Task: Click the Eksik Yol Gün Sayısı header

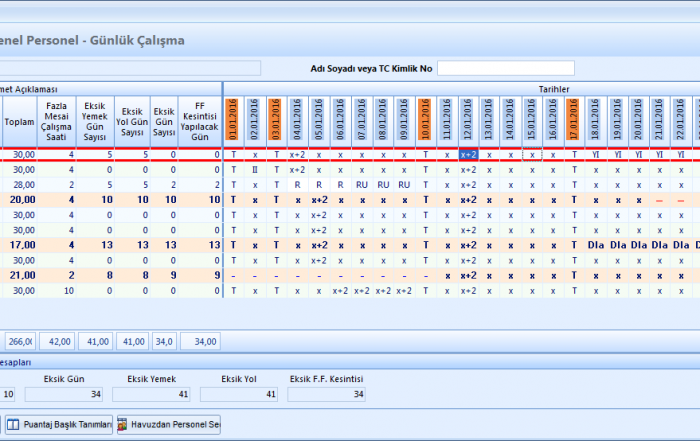Action: tap(131, 121)
